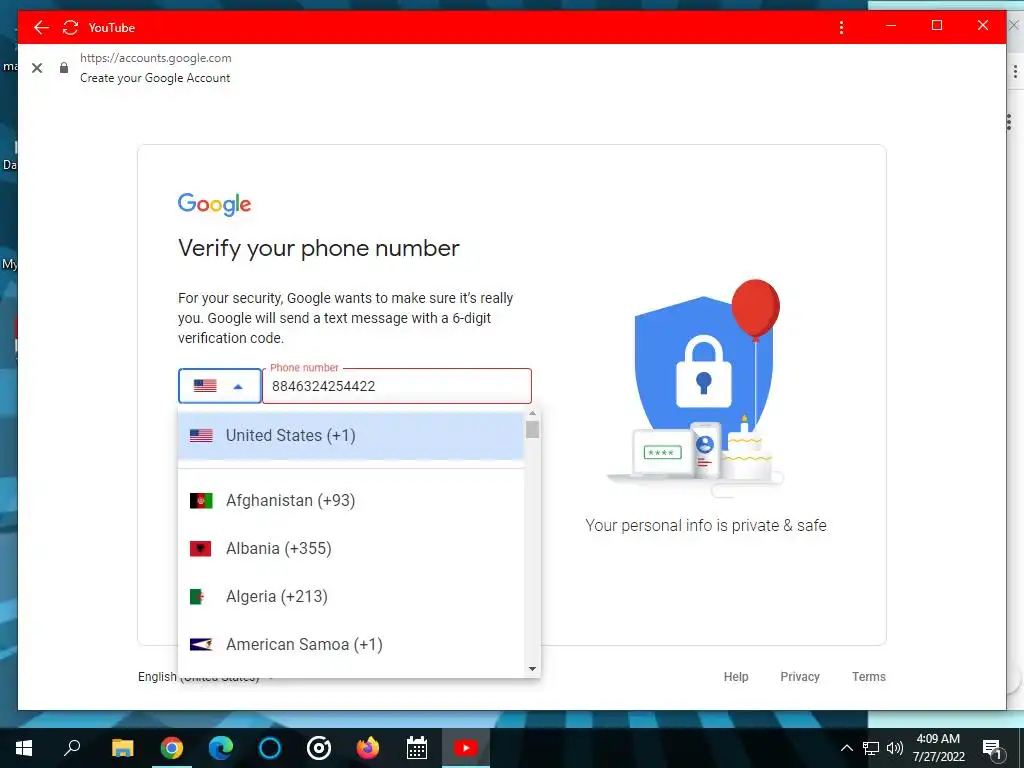Screen dimensions: 1024x768
Task: Pick American Samoa (+1) from the list
Action: [x=351, y=645]
